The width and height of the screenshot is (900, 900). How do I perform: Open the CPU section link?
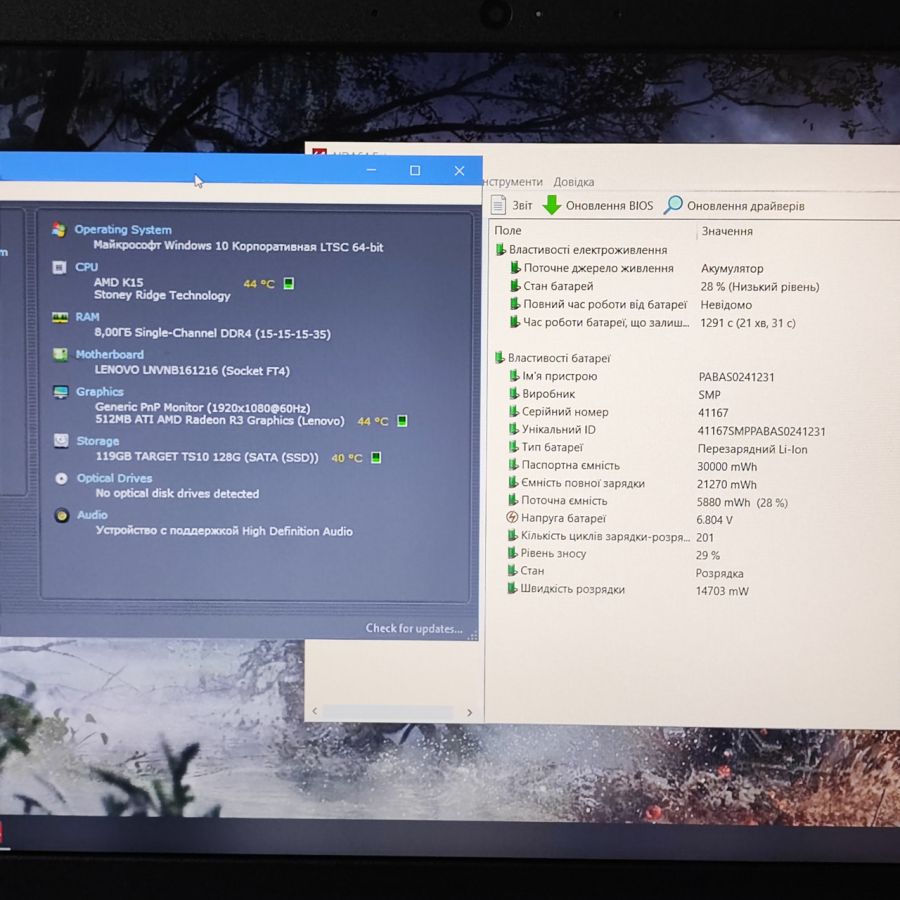click(x=86, y=267)
